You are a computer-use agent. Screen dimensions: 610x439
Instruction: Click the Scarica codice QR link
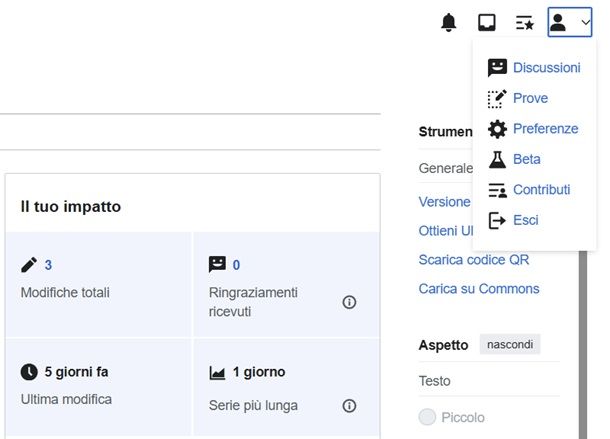473,260
